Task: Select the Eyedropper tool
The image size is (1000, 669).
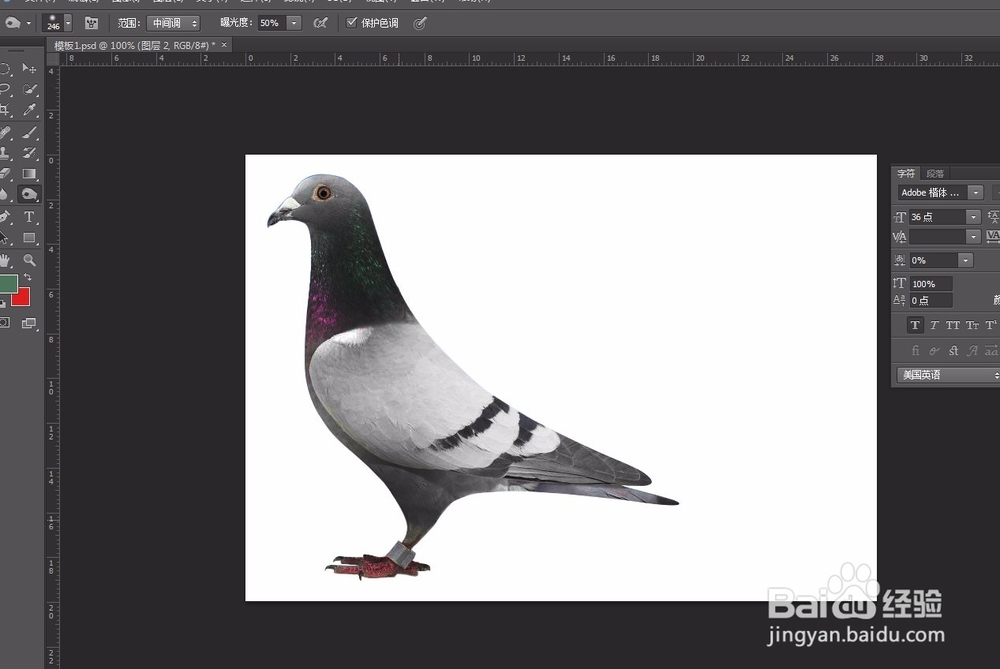Action: coord(29,110)
